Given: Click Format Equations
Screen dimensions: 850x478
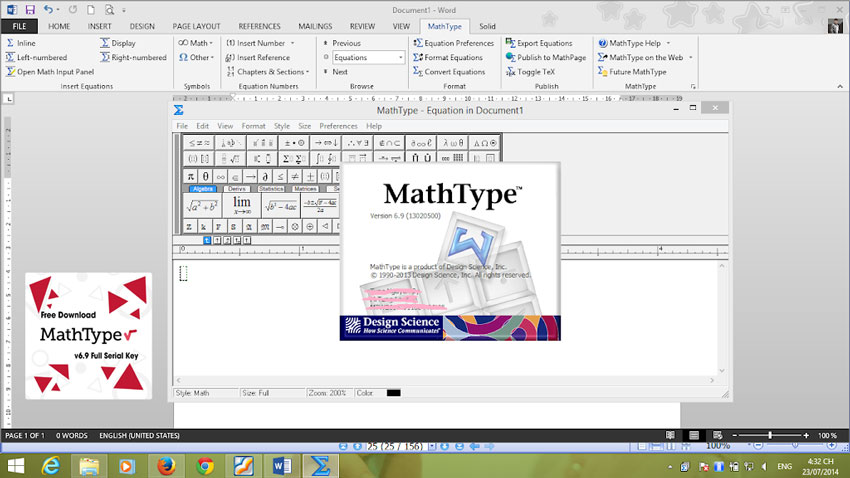Looking at the screenshot, I should 448,57.
